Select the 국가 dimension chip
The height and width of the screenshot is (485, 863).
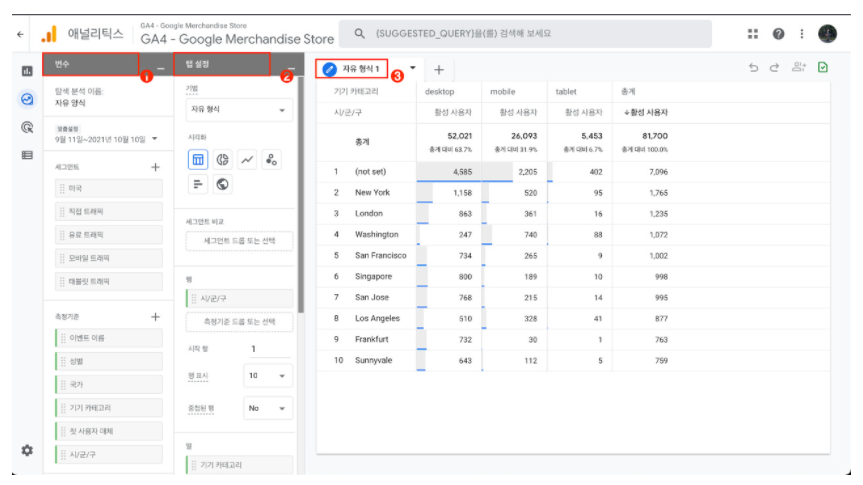coord(109,384)
